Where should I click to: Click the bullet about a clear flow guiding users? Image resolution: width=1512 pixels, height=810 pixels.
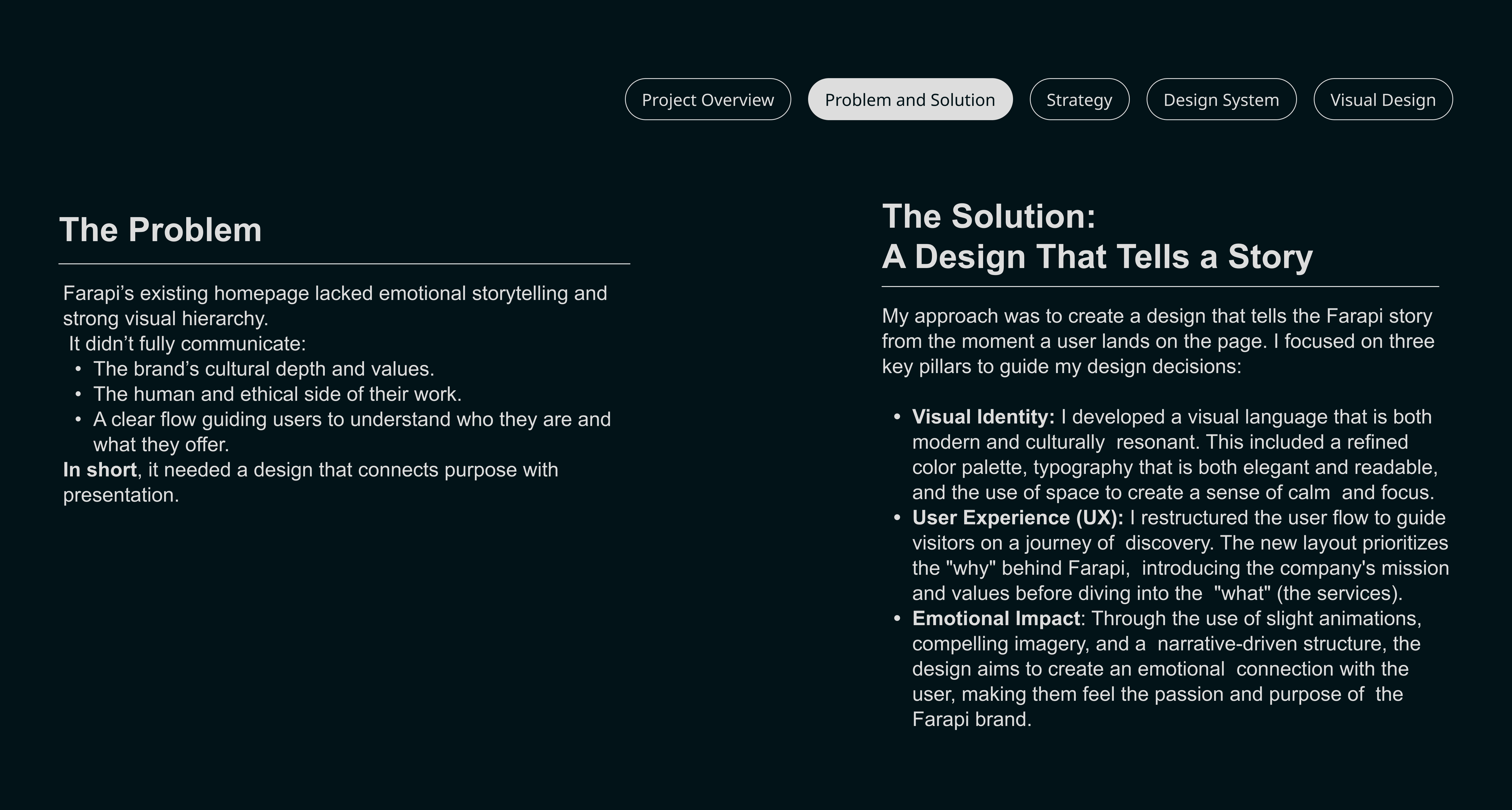352,420
